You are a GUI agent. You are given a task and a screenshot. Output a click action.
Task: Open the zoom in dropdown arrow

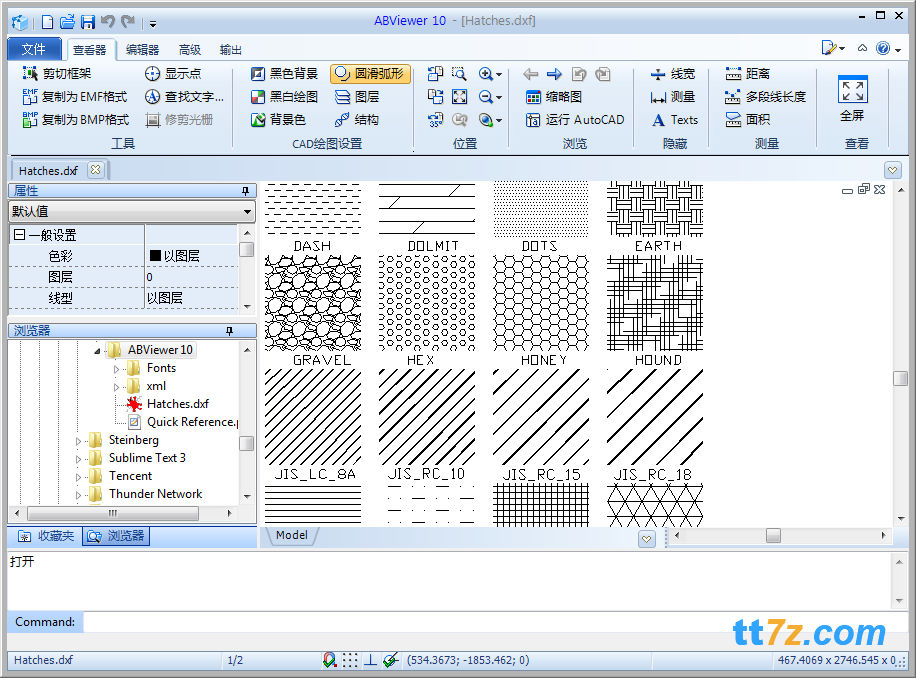click(499, 75)
